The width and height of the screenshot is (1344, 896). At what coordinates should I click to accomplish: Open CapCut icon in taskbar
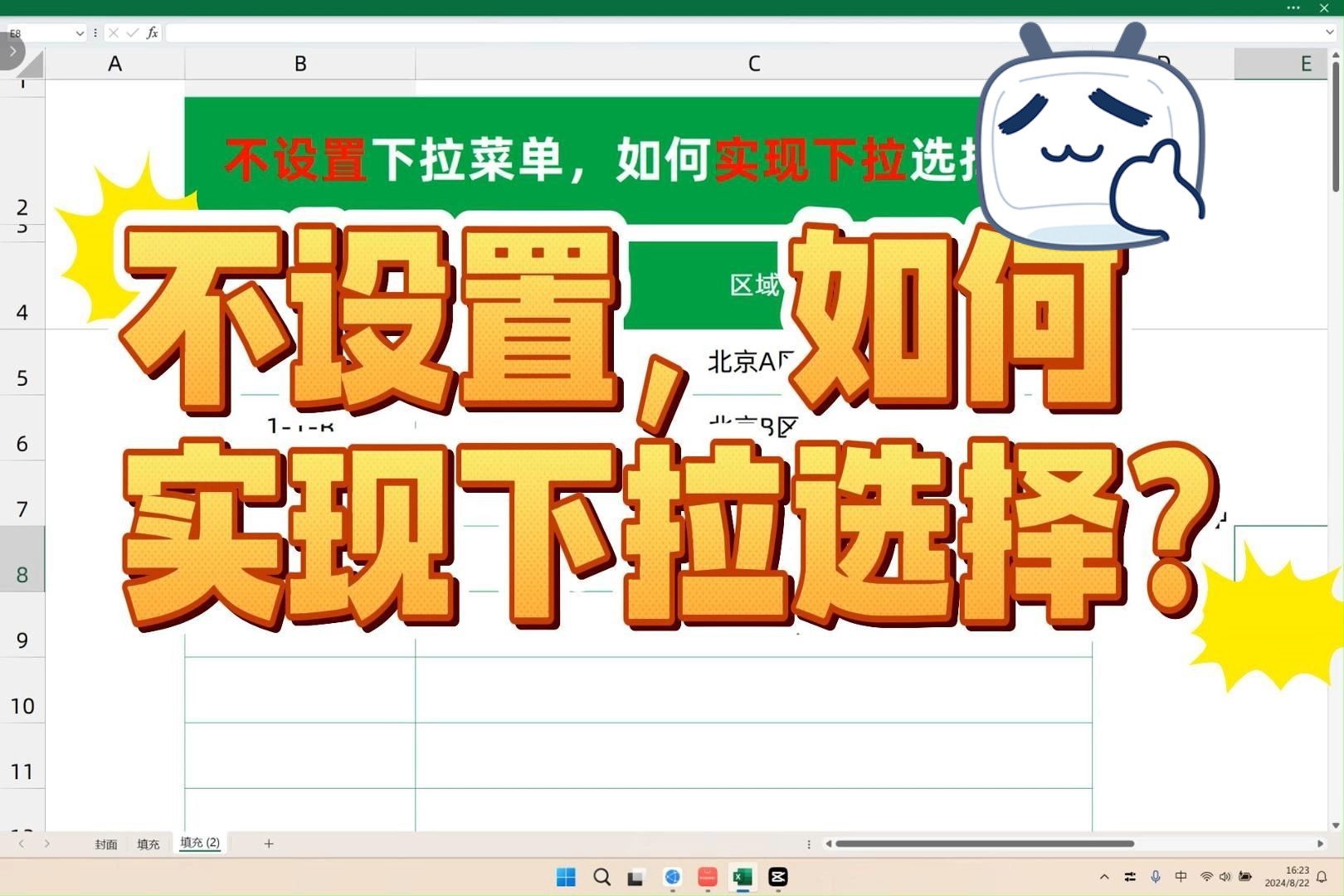[778, 877]
